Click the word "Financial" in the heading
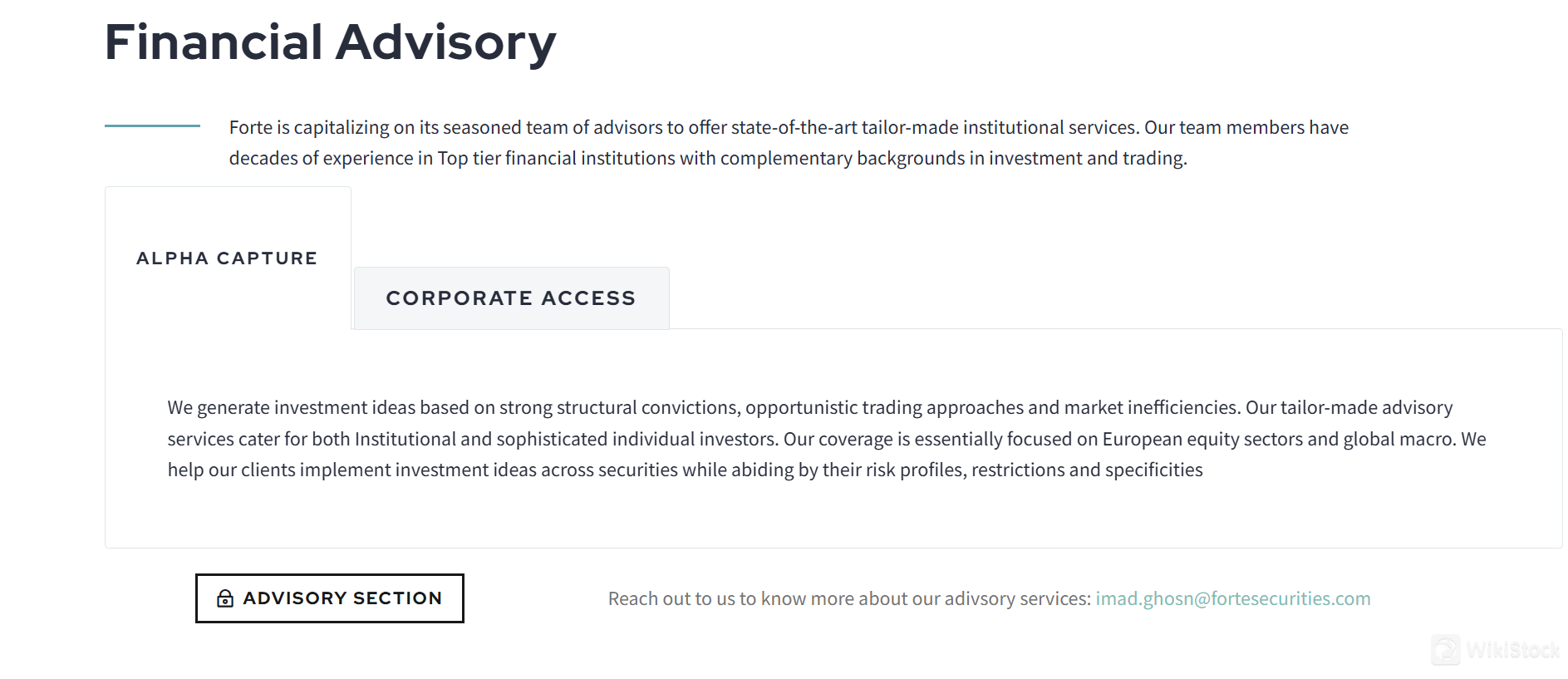 (214, 42)
